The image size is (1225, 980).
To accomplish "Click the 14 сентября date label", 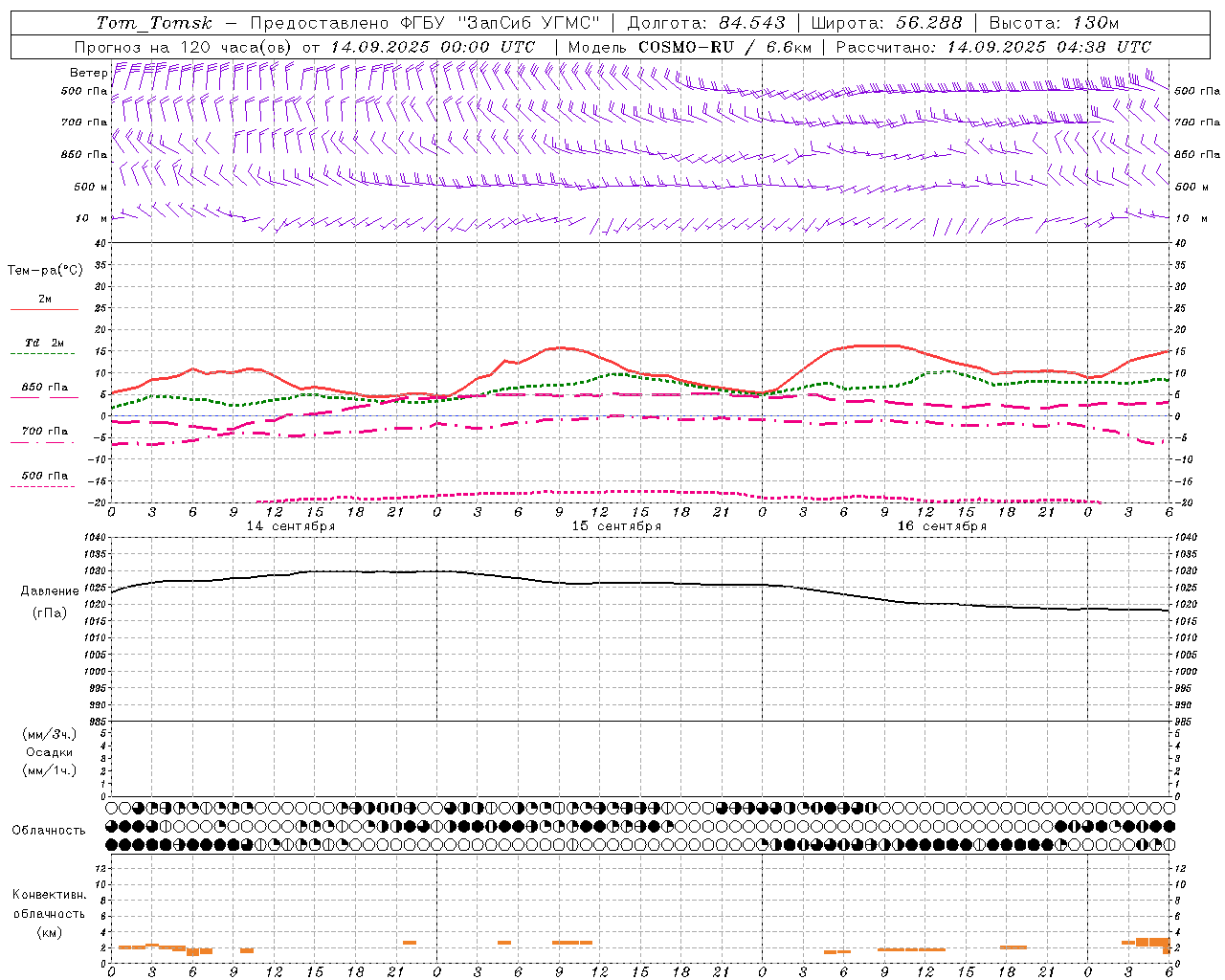I will pyautogui.click(x=291, y=526).
